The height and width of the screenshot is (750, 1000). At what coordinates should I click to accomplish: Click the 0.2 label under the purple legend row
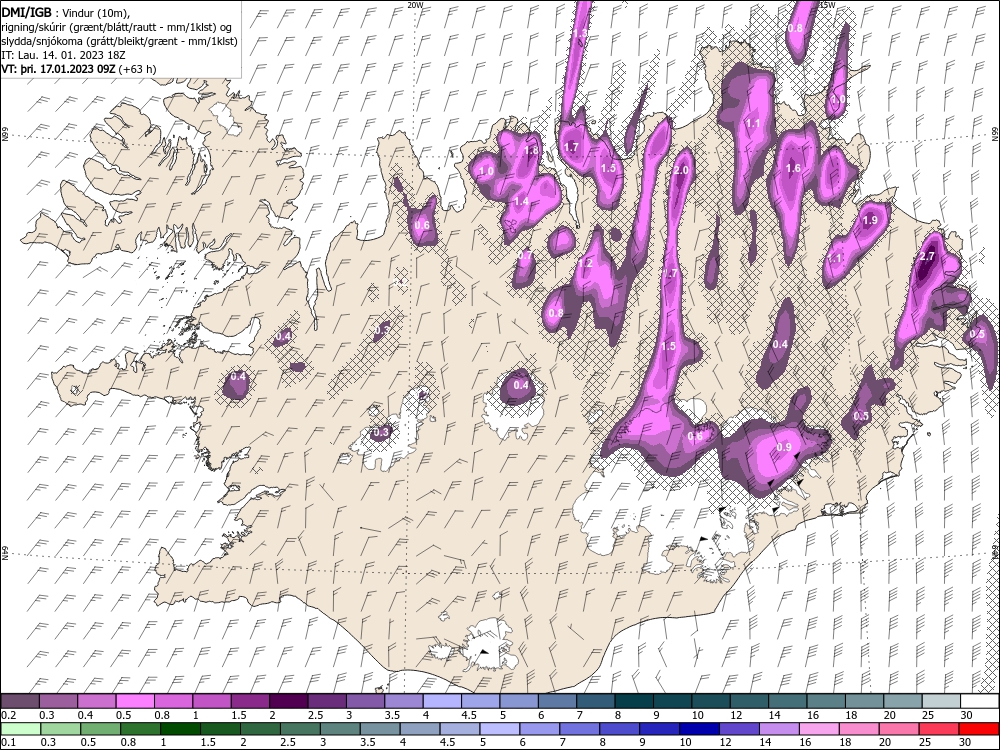click(x=9, y=716)
